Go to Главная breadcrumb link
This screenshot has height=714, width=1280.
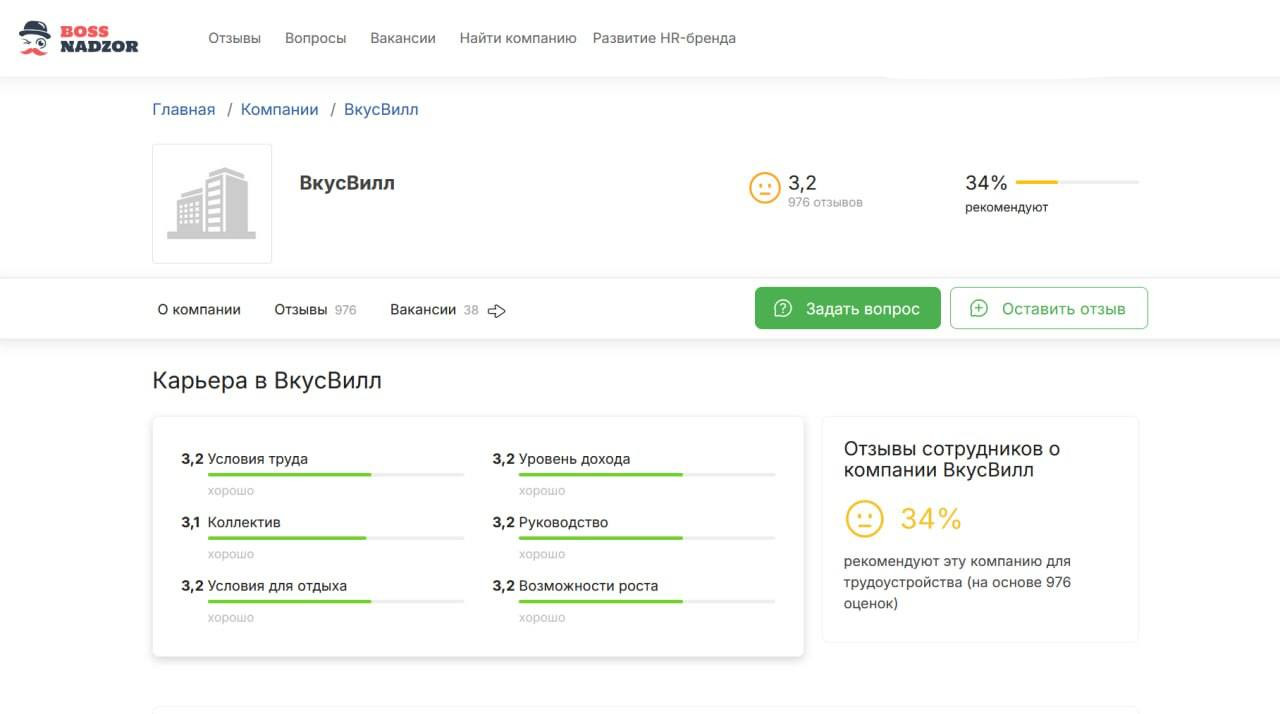pos(183,110)
